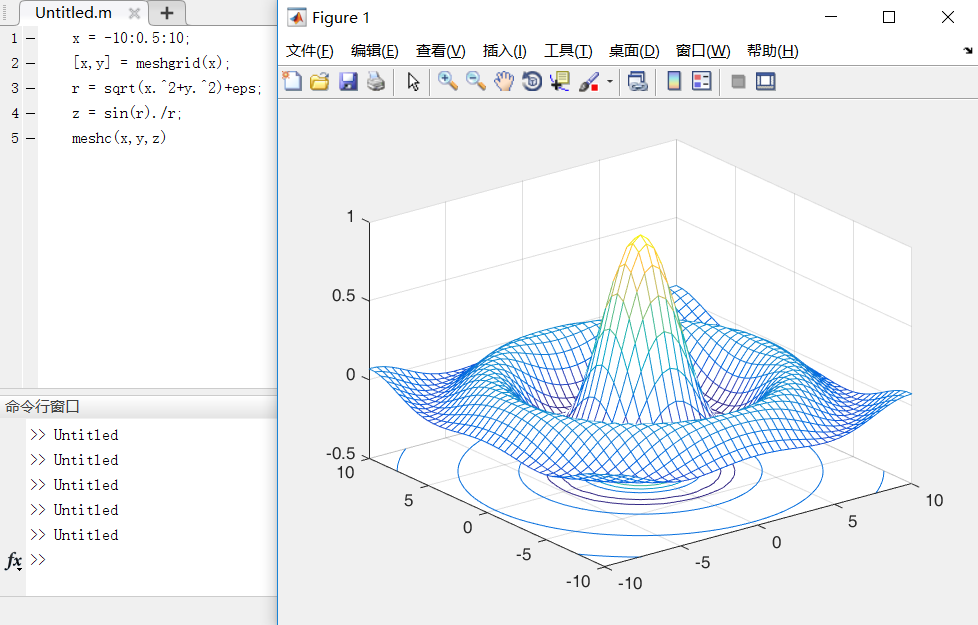
Task: Enable the Data Cursor tool
Action: tap(559, 81)
